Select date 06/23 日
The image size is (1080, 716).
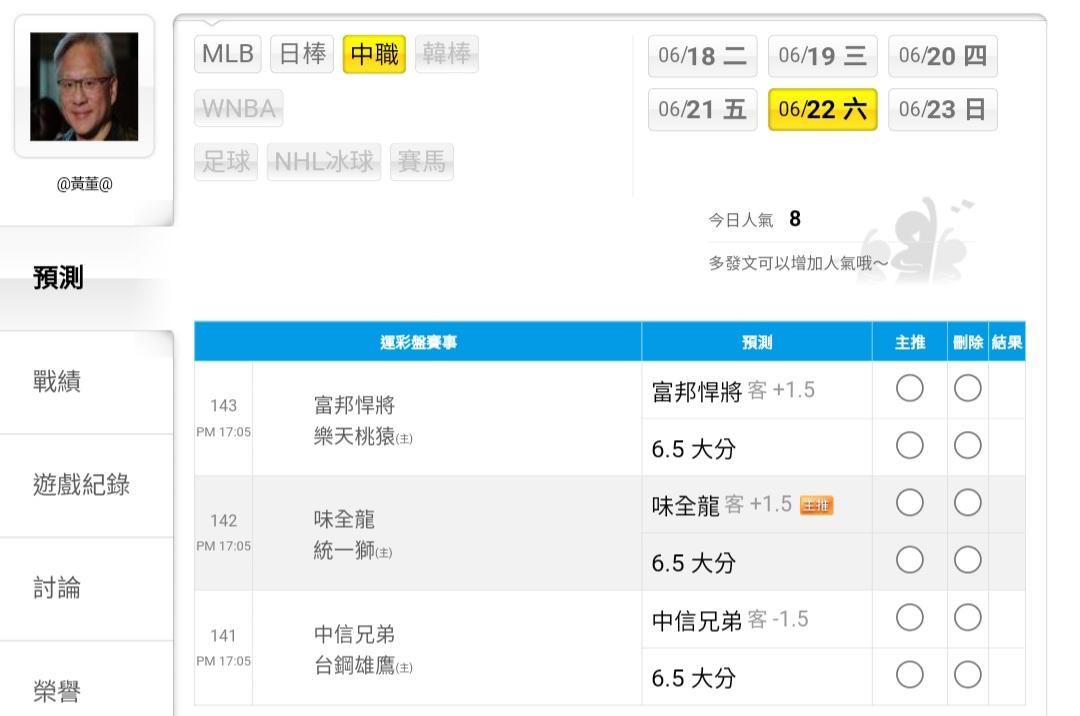(942, 109)
